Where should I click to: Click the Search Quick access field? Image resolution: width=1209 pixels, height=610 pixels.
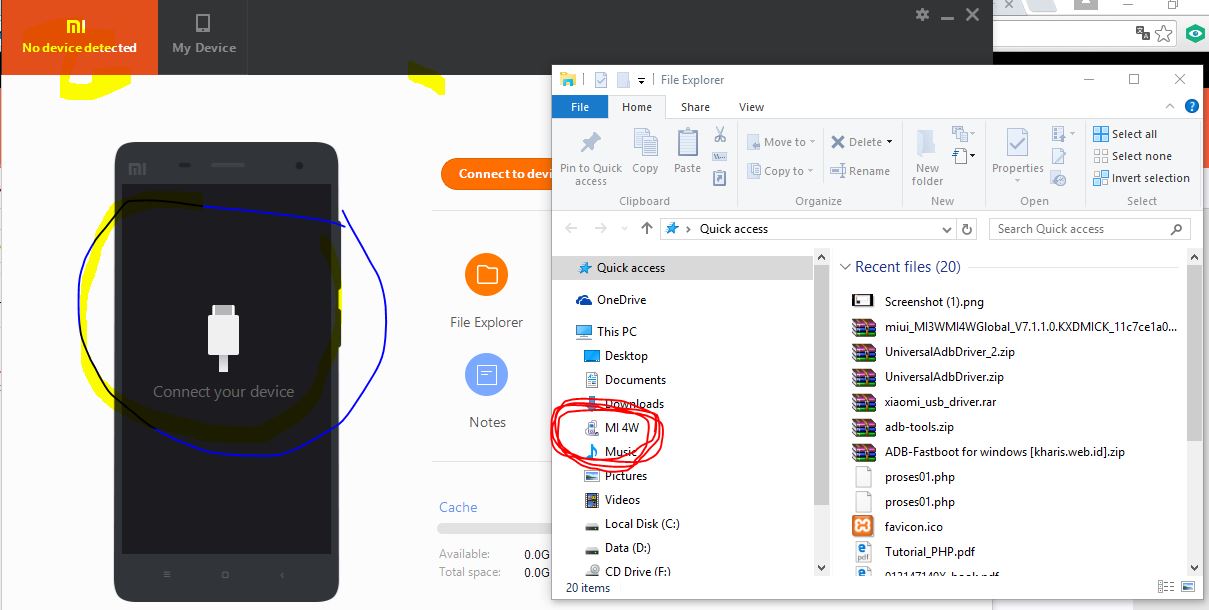coord(1089,229)
